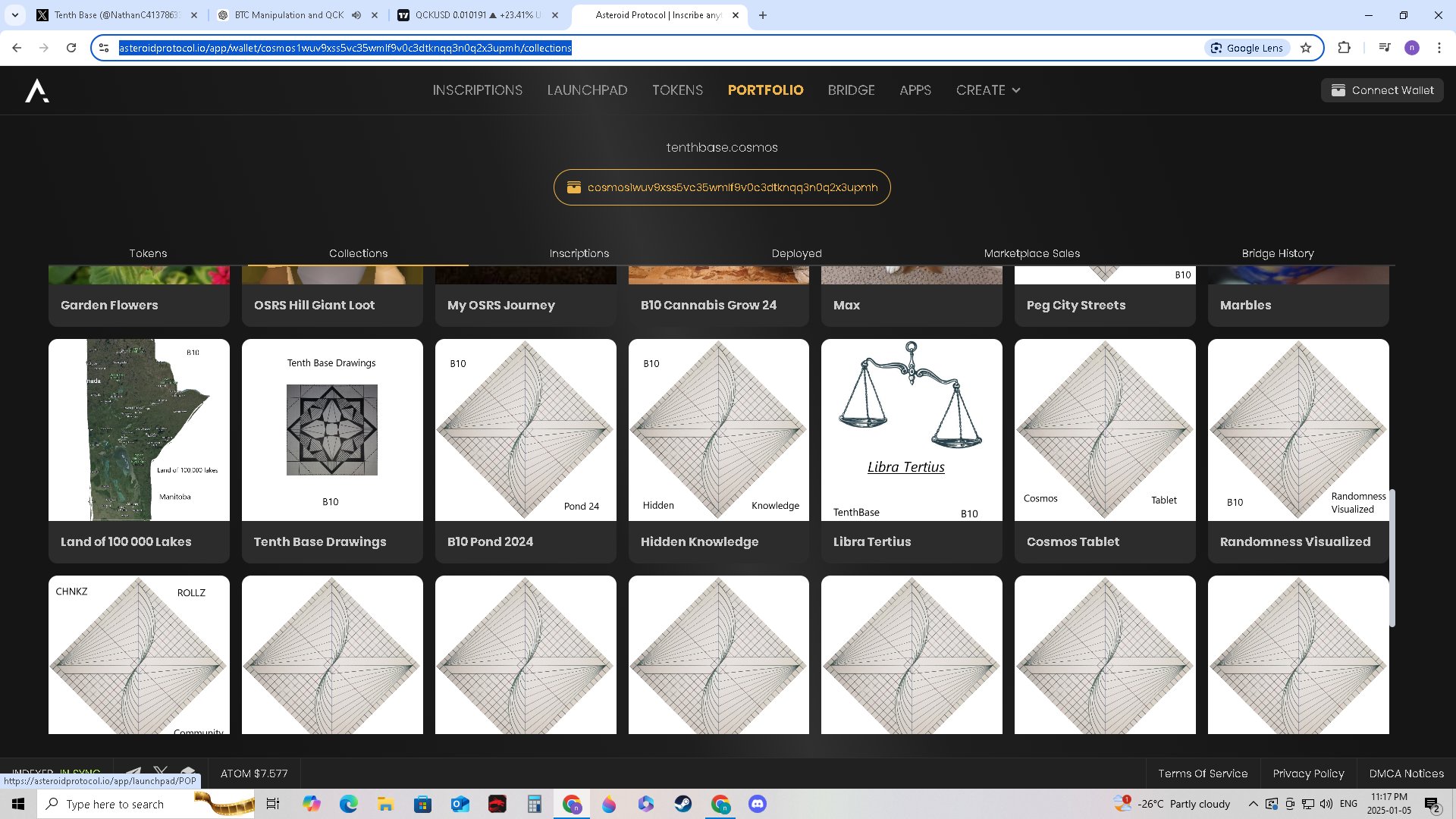Image resolution: width=1456 pixels, height=819 pixels.
Task: Click the wallet icon in address pill
Action: pos(574,187)
